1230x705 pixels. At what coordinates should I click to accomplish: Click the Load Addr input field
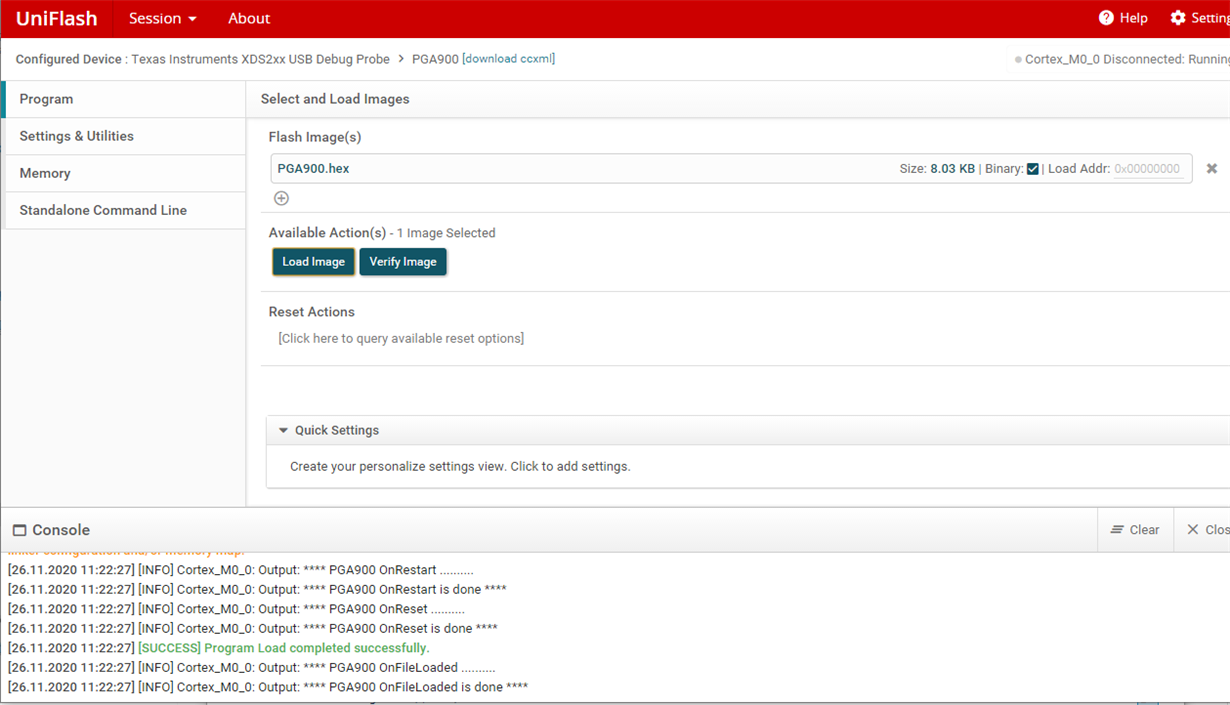tap(1148, 169)
